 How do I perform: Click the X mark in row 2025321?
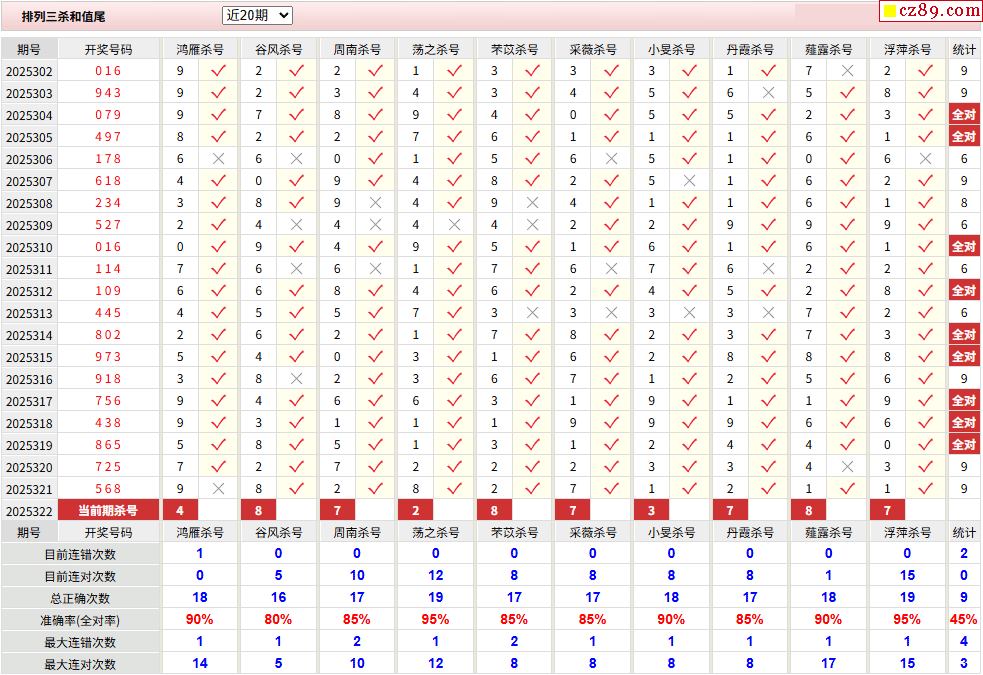pos(218,488)
